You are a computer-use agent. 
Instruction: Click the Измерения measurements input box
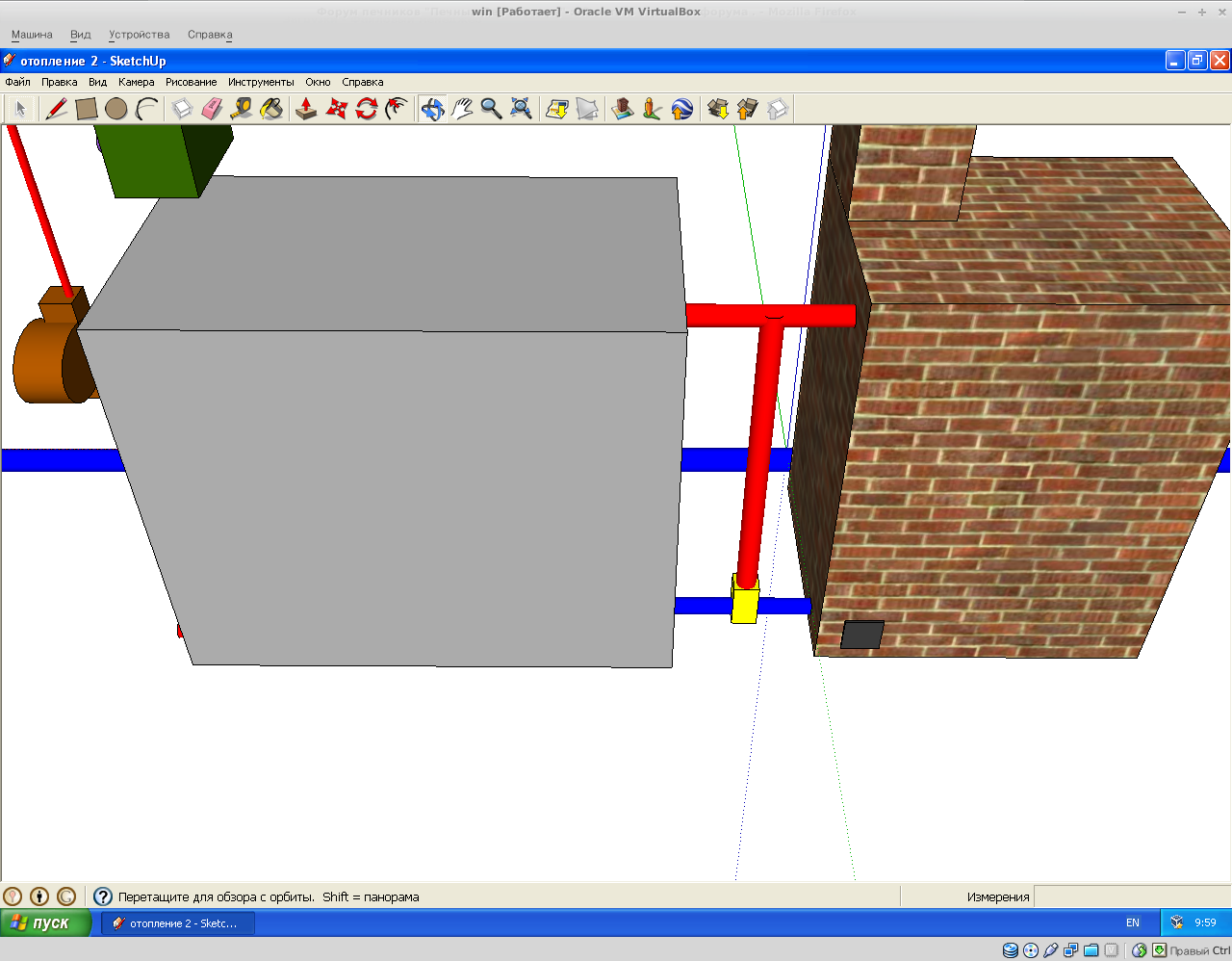1130,896
